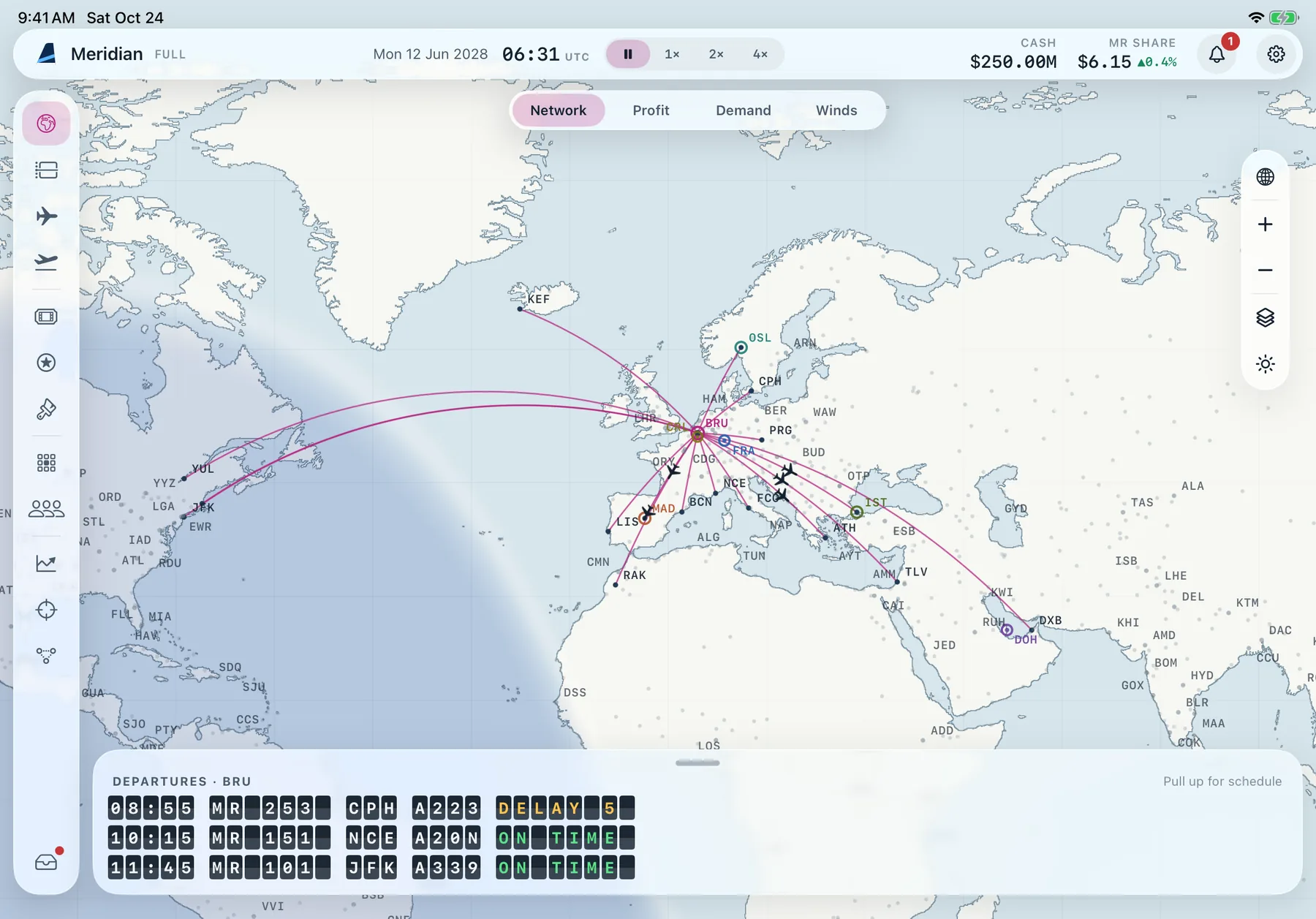
Task: Open the chart statistics sidebar icon
Action: tap(46, 563)
